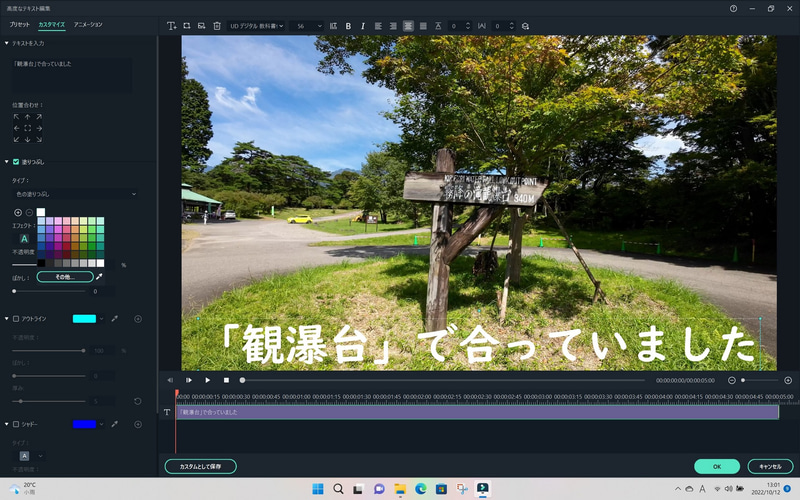The height and width of the screenshot is (500, 800).
Task: Zoom out the timeline with minus icon
Action: point(732,381)
